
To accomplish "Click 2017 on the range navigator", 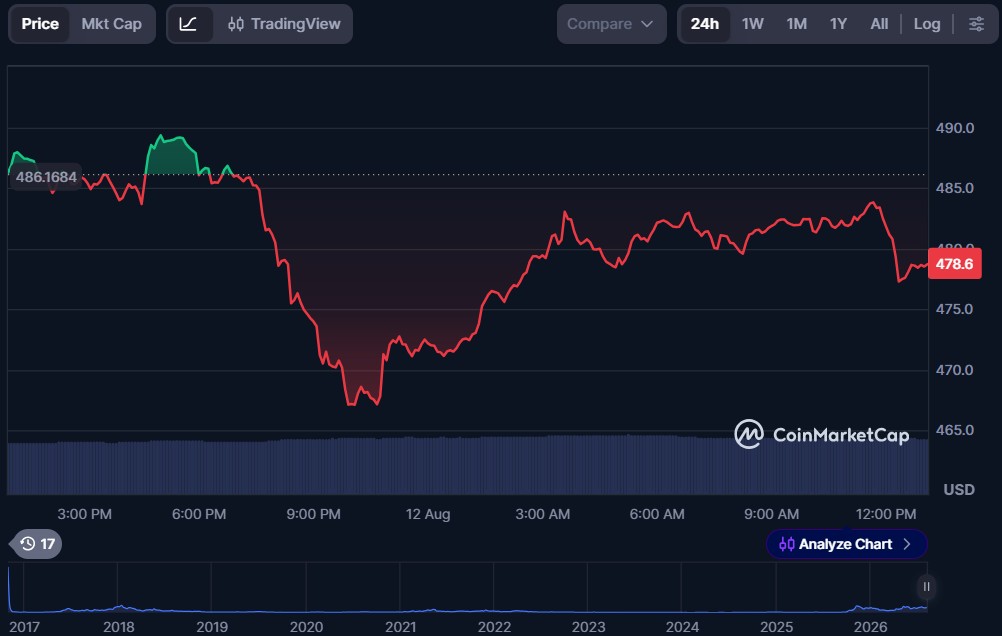I will [24, 627].
